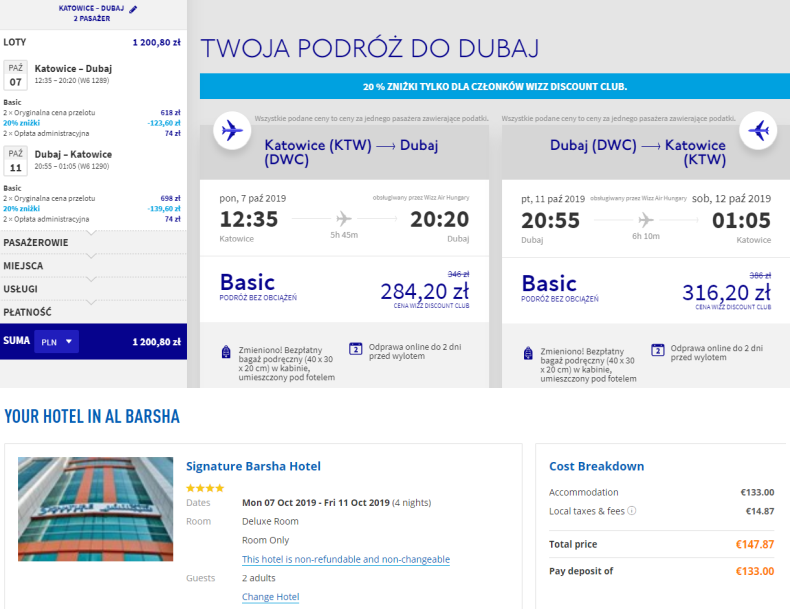Expand the MIEJSCA section
The height and width of the screenshot is (609, 790).
pos(93,265)
